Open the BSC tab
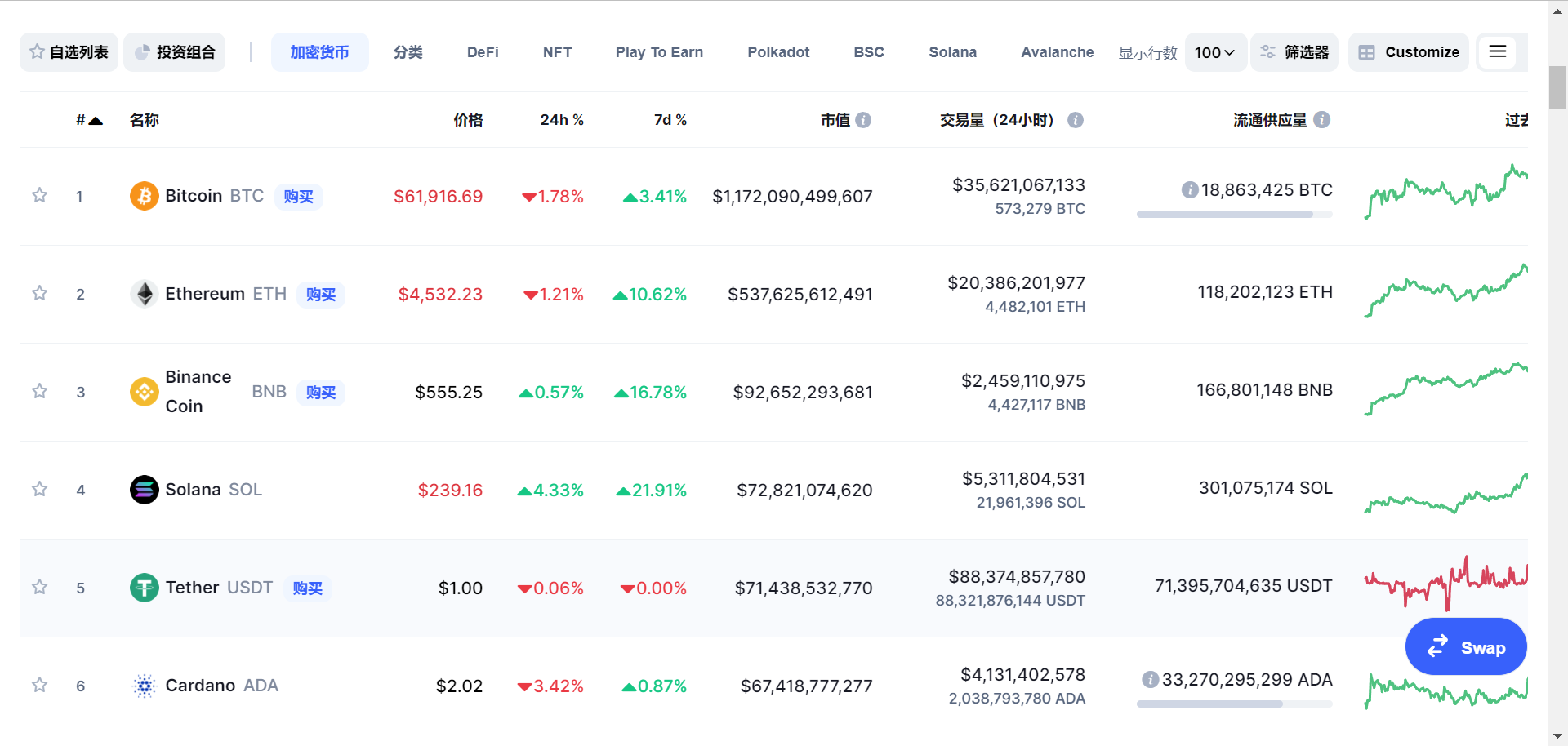Image resolution: width=1568 pixels, height=746 pixels. [869, 52]
